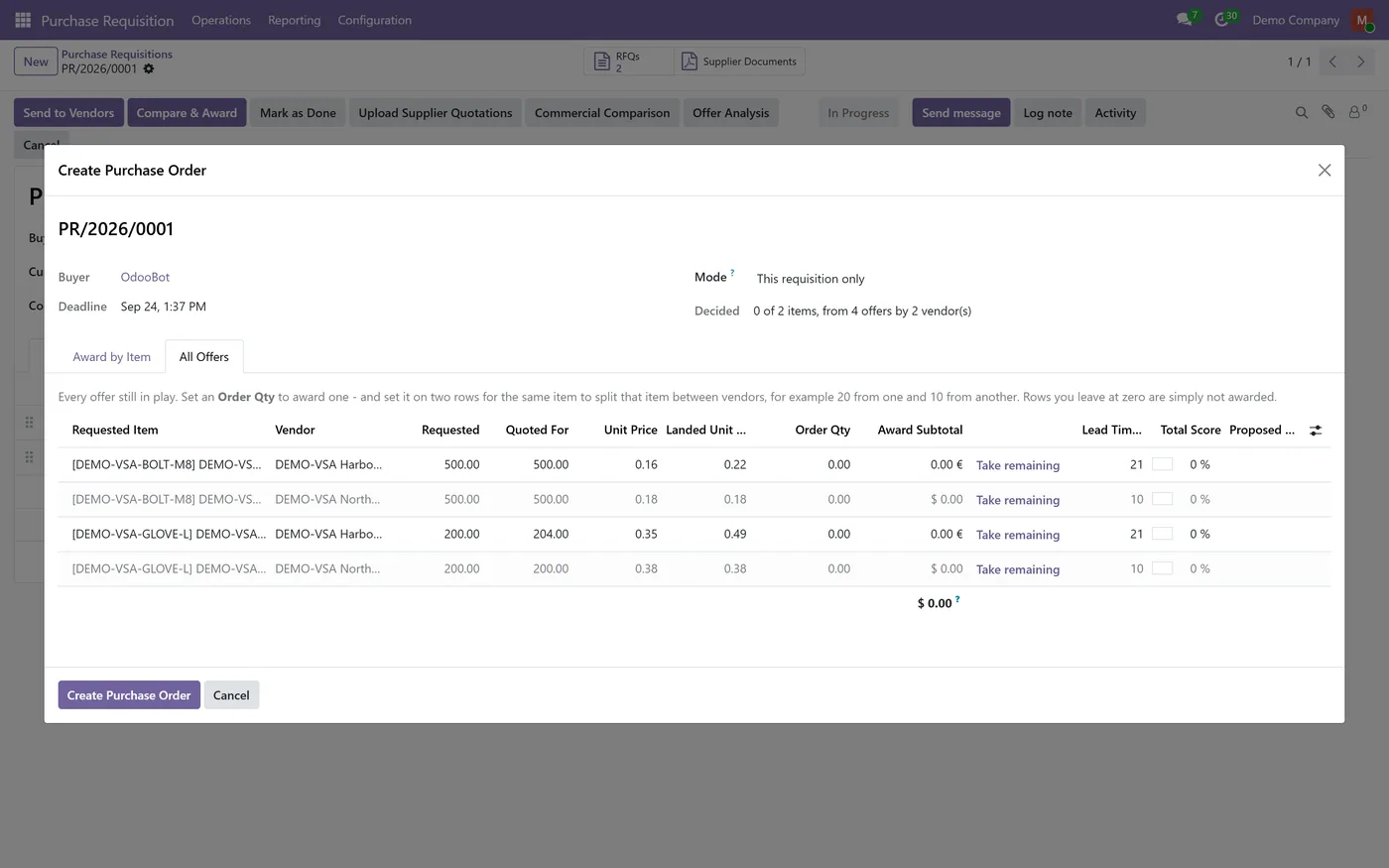The image size is (1389, 868).
Task: Sort by Unit Price column header
Action: click(631, 430)
